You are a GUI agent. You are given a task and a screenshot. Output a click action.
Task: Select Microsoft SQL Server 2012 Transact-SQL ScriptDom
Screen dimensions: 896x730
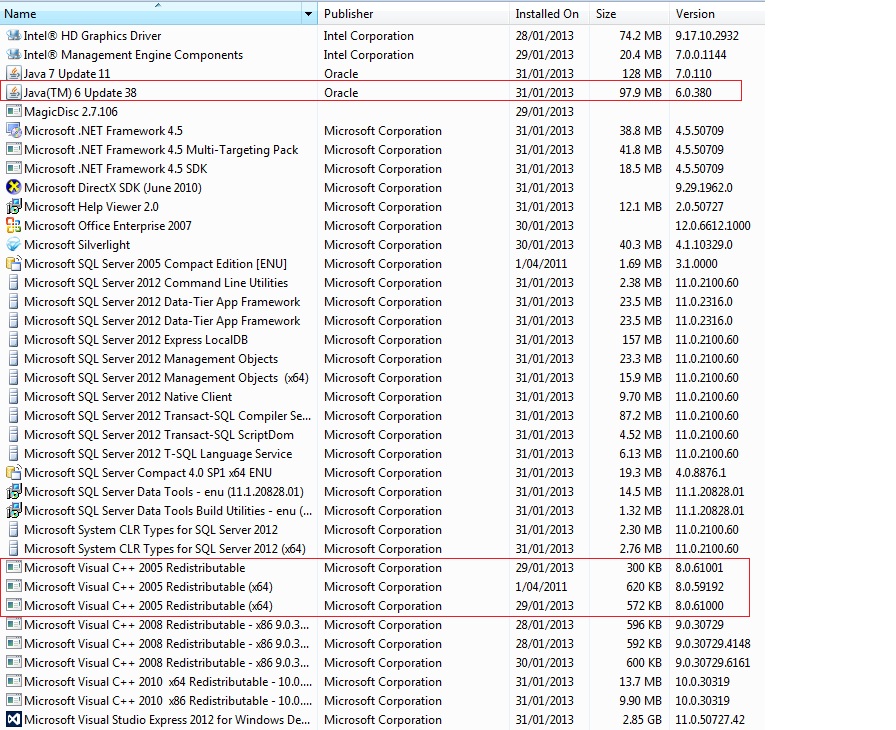[159, 435]
